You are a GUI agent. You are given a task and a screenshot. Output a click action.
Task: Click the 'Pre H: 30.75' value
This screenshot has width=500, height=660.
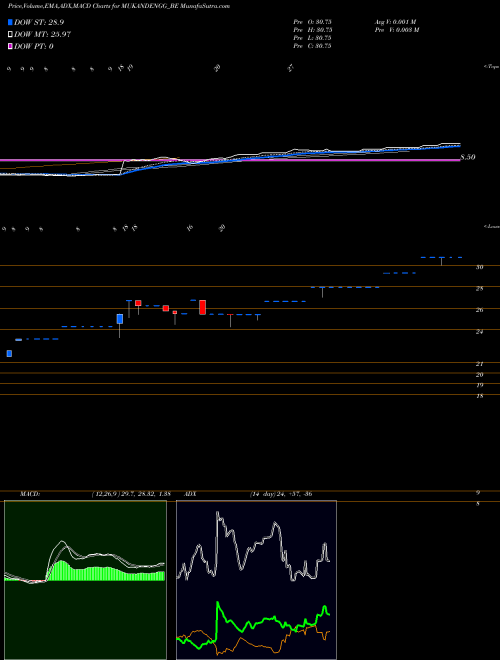pos(312,30)
